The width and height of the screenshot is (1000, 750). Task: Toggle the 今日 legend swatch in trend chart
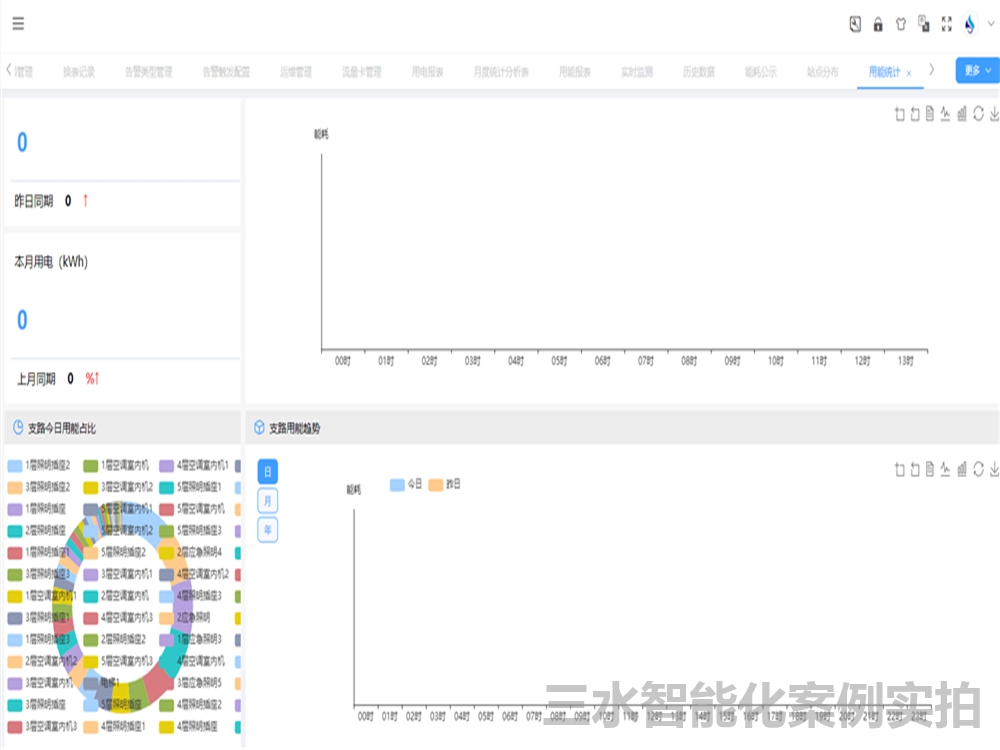click(x=397, y=485)
